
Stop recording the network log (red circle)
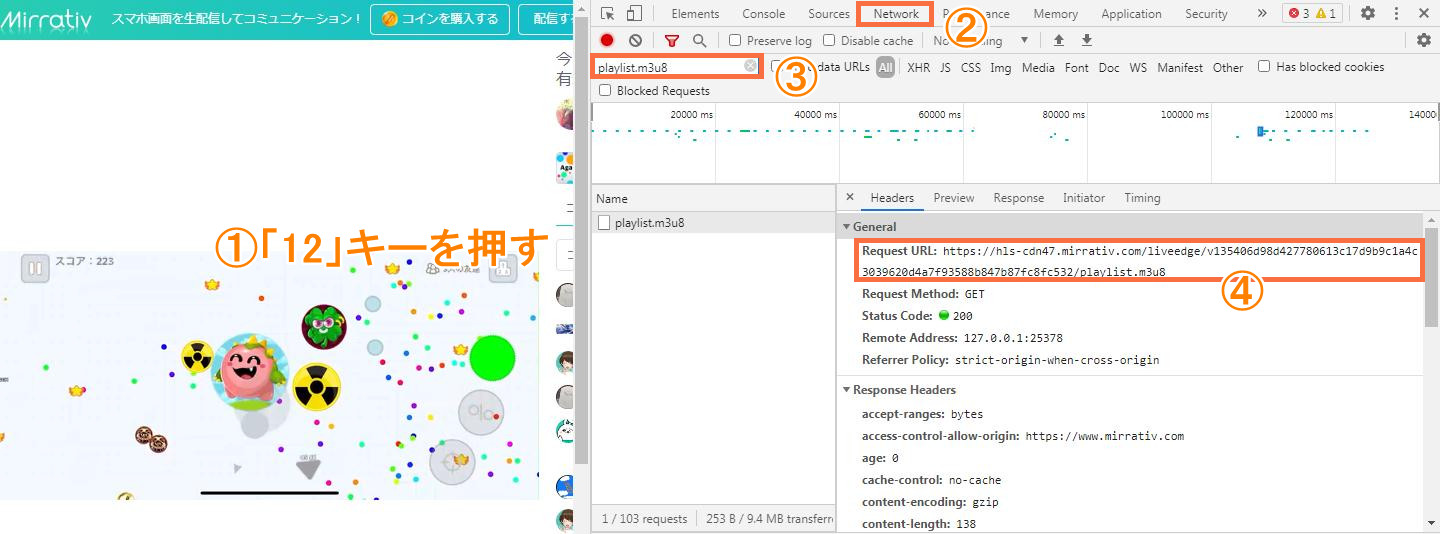607,41
